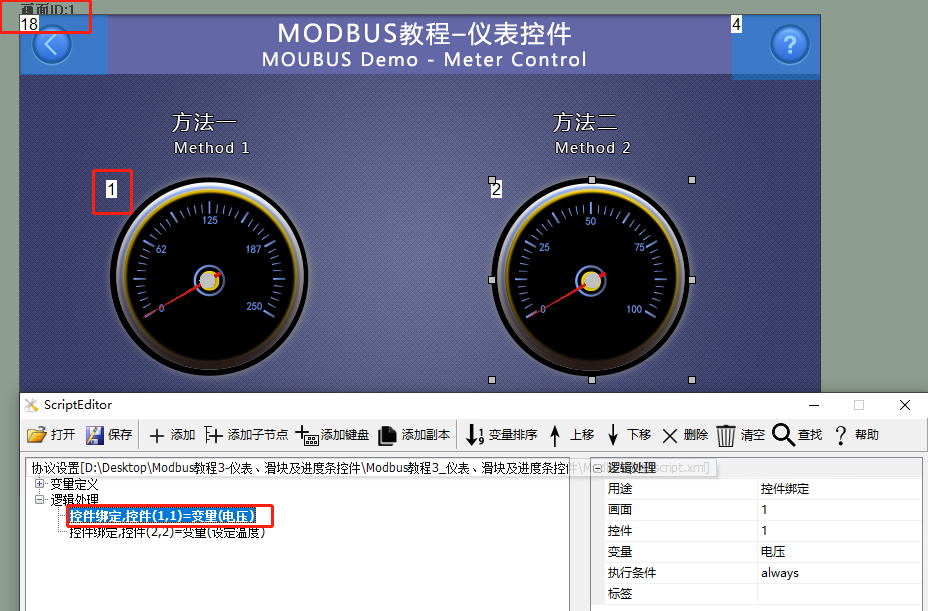Click the 方法一 label text
This screenshot has width=928, height=611.
click(204, 123)
